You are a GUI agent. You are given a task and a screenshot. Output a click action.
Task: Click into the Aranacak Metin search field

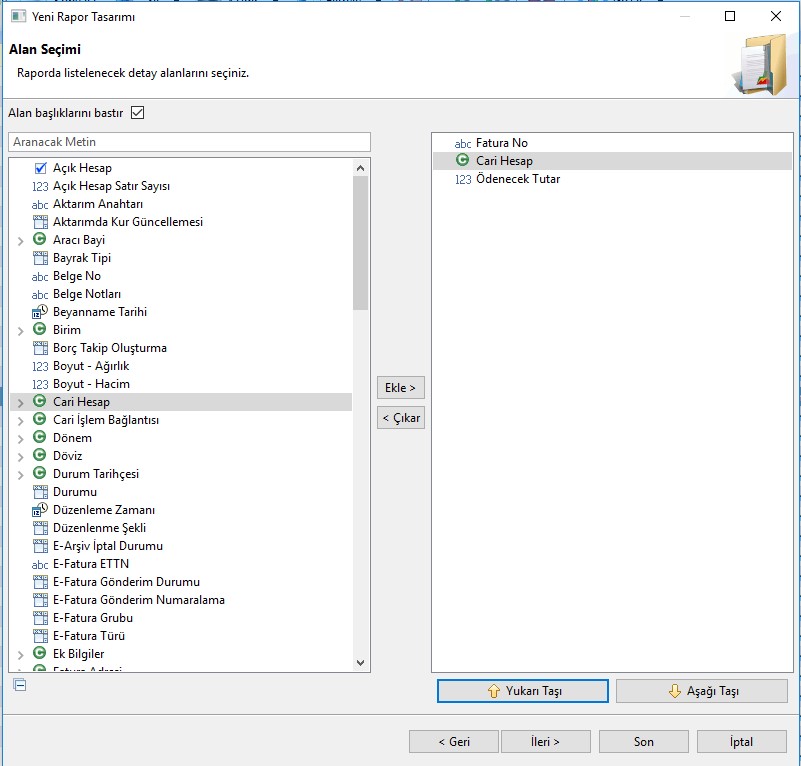pyautogui.click(x=189, y=142)
